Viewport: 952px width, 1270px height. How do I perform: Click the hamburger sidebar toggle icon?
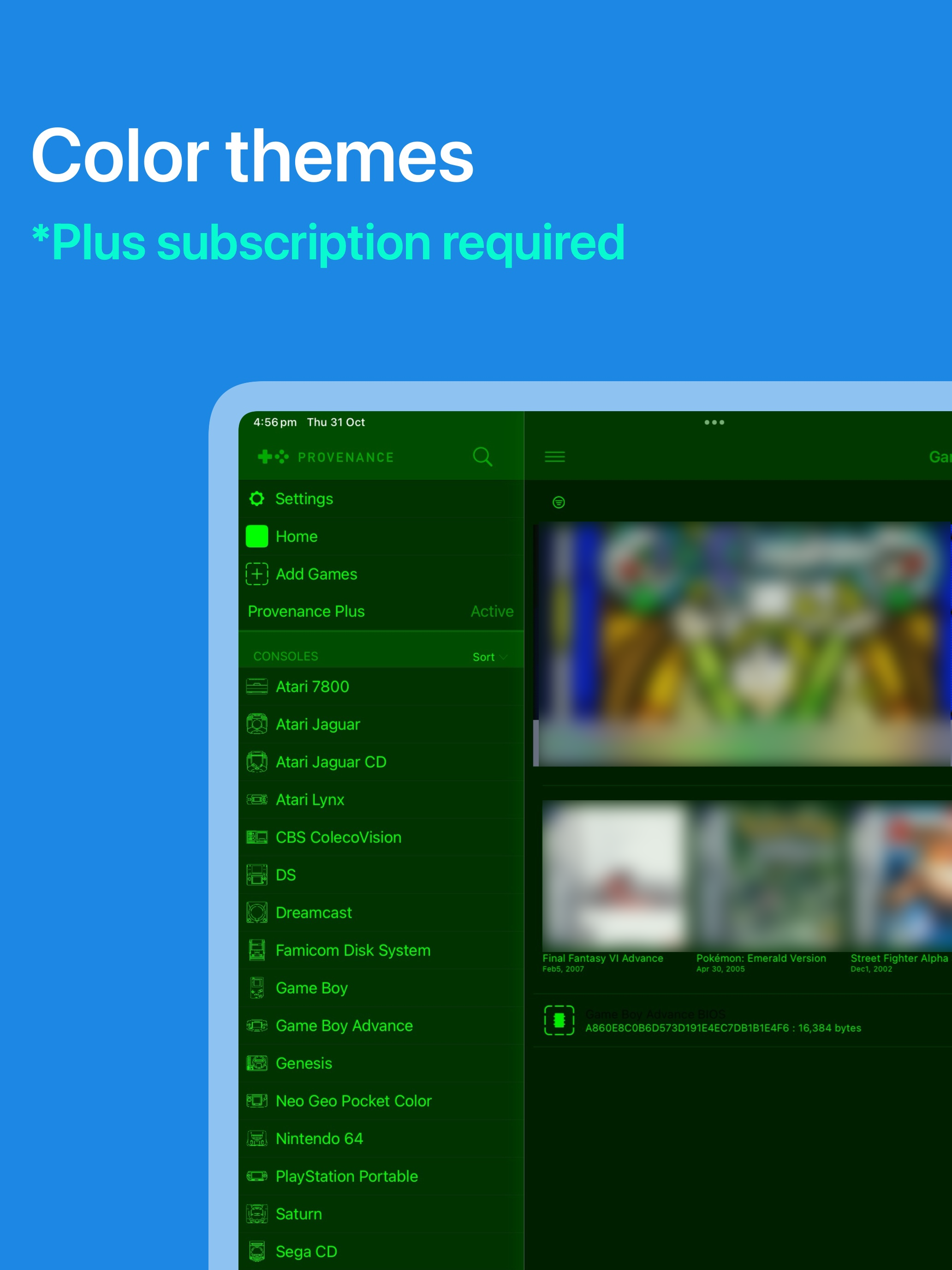(x=554, y=457)
